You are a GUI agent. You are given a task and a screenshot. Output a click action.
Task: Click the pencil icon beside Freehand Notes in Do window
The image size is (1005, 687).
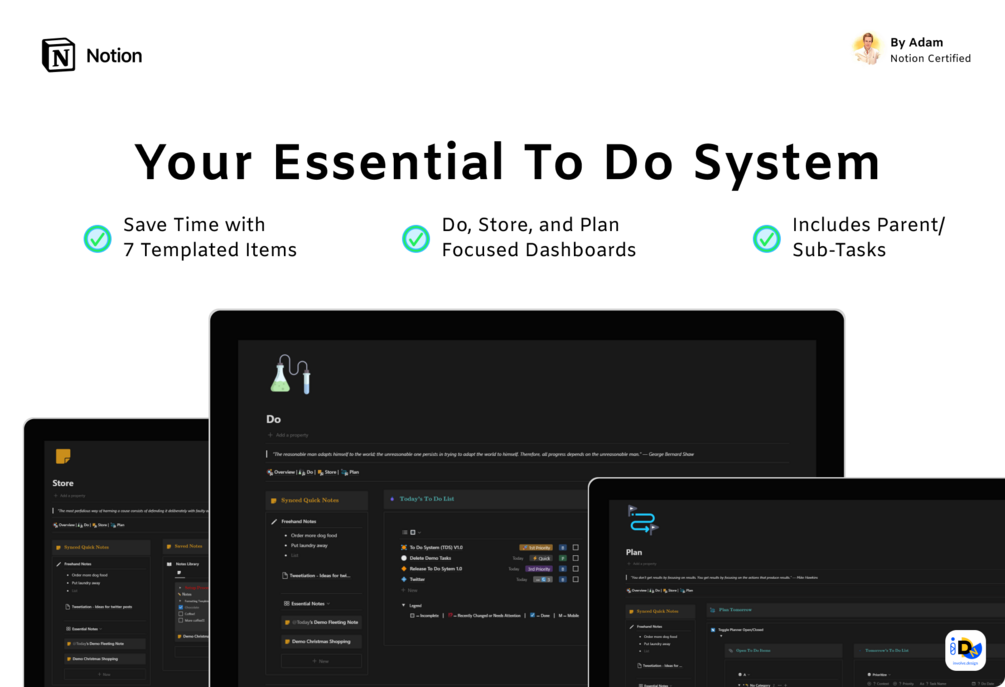[x=274, y=522]
